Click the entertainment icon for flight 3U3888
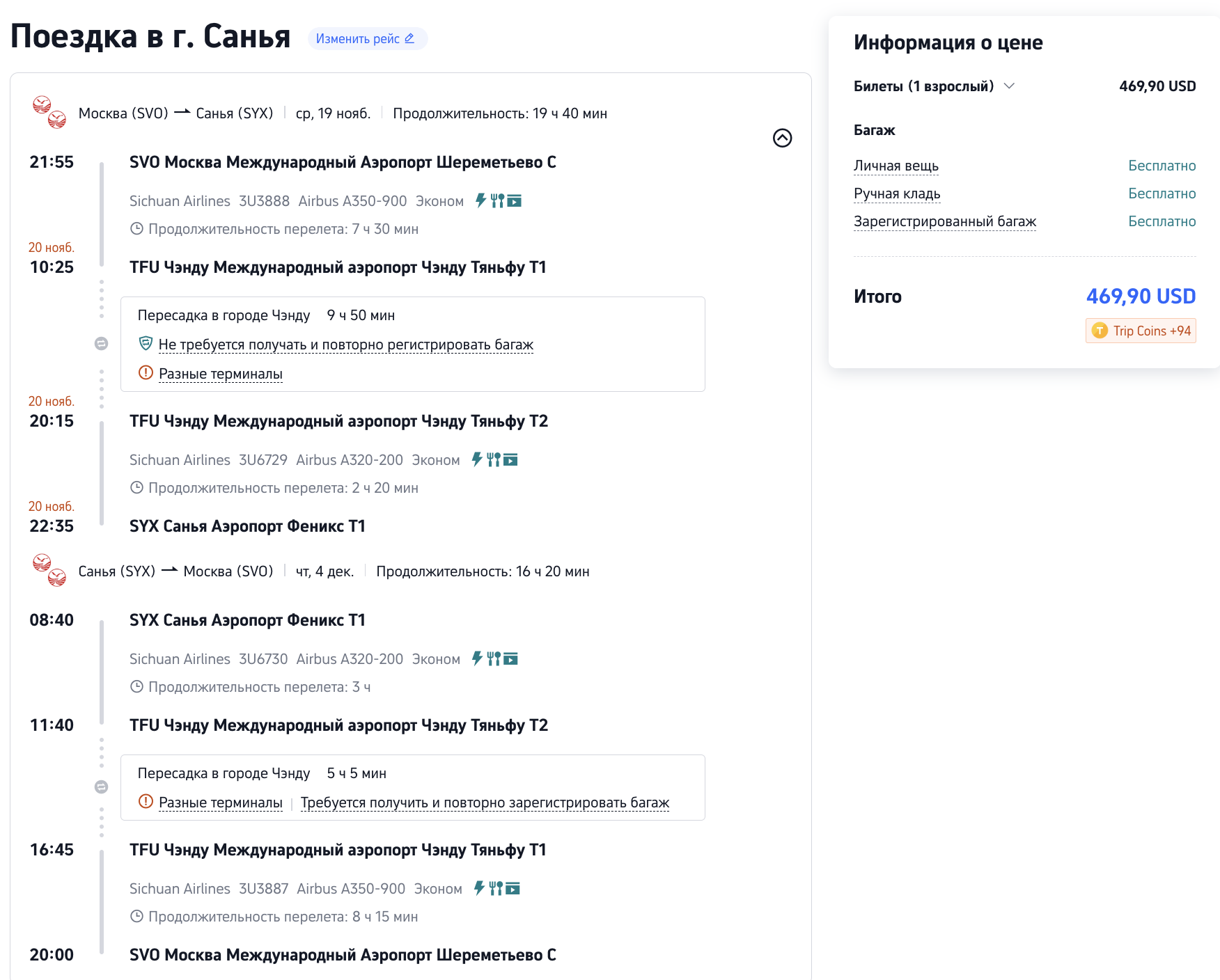The height and width of the screenshot is (980, 1220). pyautogui.click(x=515, y=200)
